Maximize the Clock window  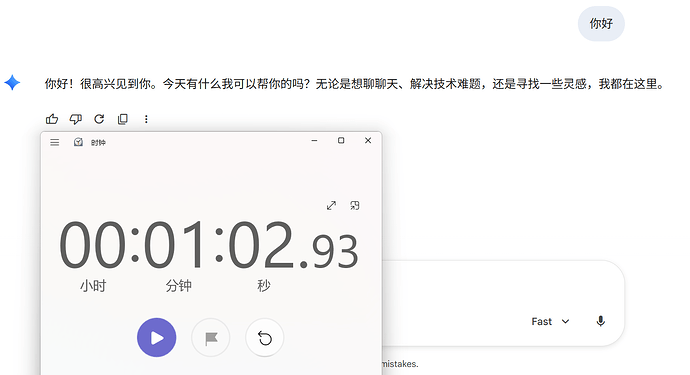pyautogui.click(x=341, y=140)
